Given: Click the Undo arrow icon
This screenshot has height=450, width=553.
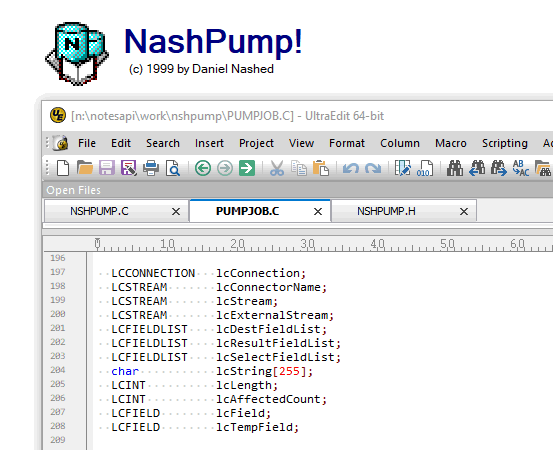Looking at the screenshot, I should 351,169.
